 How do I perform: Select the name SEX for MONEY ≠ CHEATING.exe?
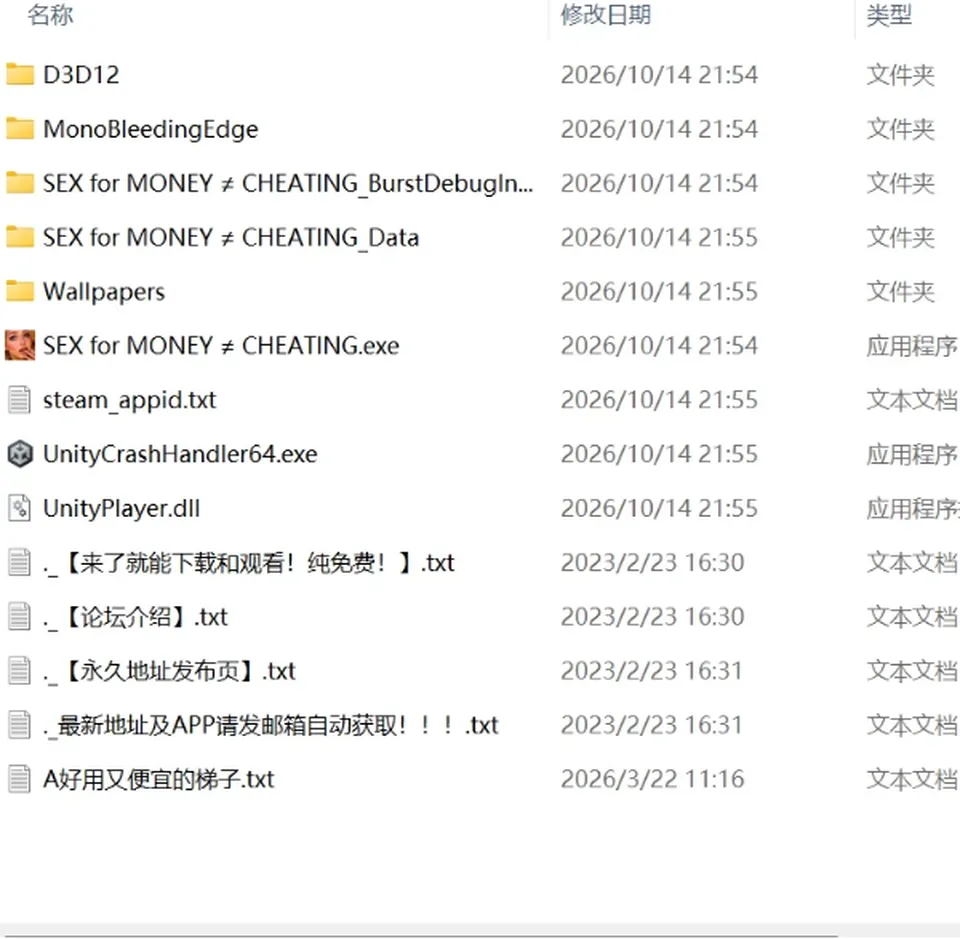pyautogui.click(x=221, y=346)
